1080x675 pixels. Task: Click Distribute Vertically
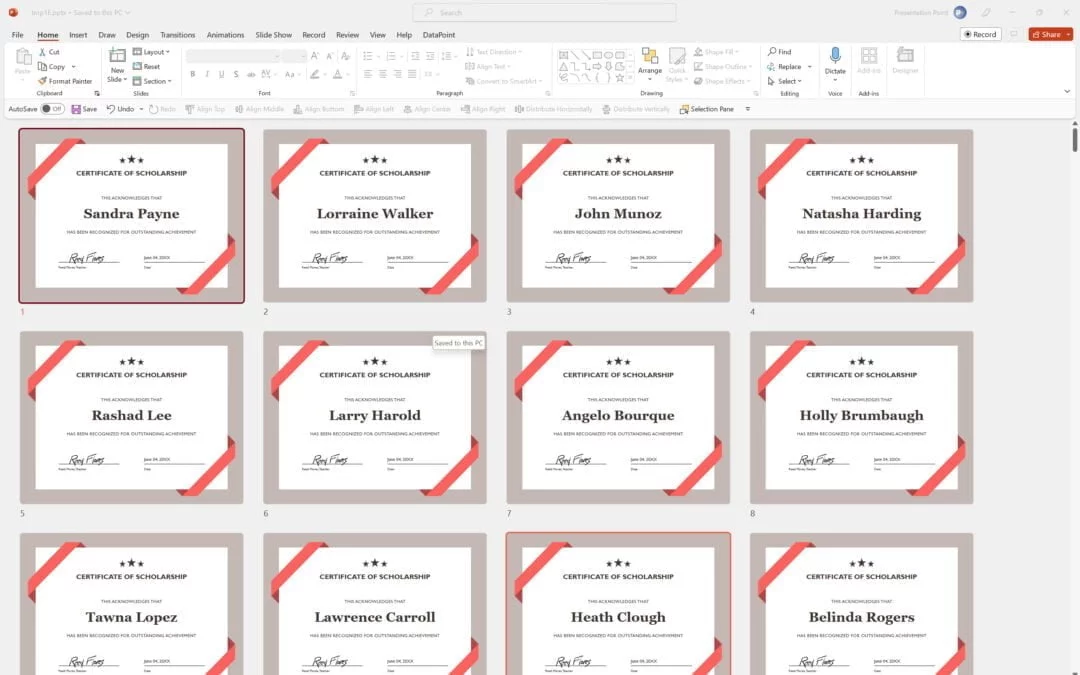pyautogui.click(x=636, y=109)
